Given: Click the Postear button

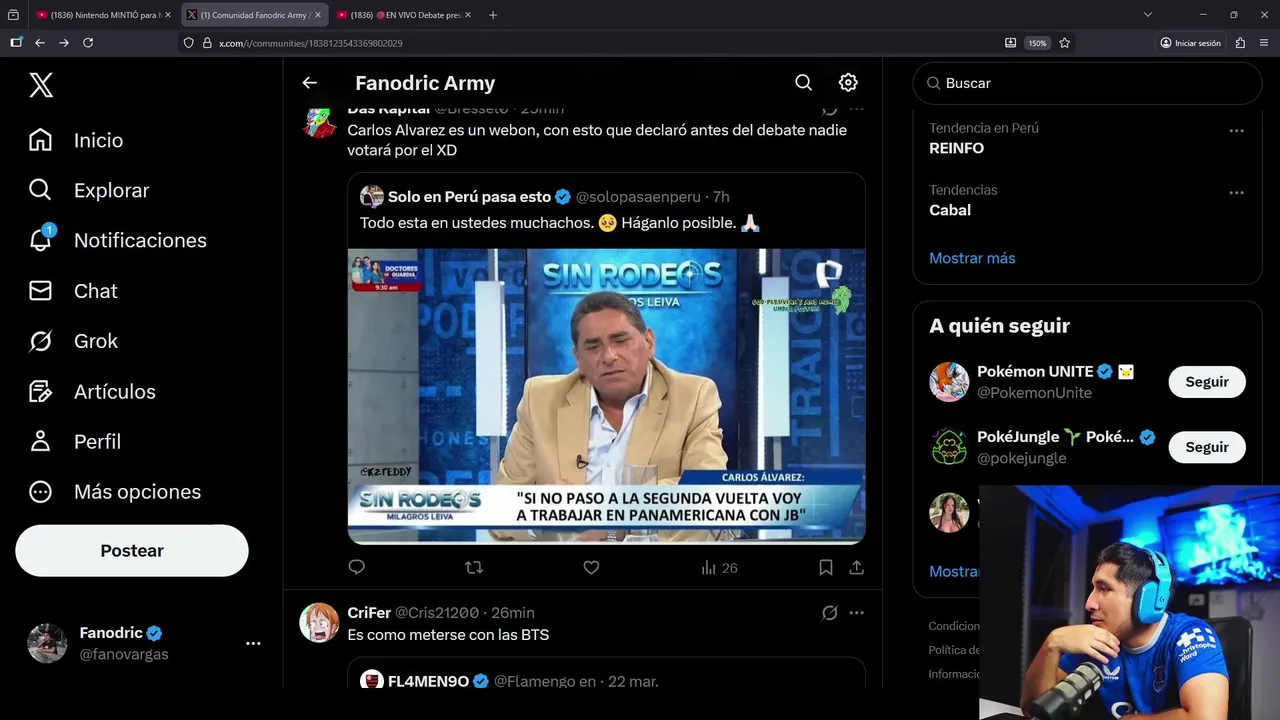Looking at the screenshot, I should coord(132,551).
